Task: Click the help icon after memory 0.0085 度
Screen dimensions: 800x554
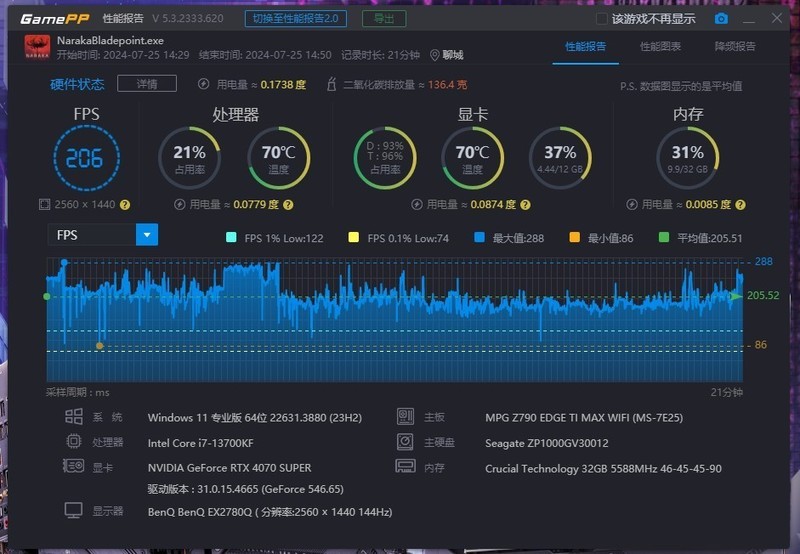Action: pos(741,205)
